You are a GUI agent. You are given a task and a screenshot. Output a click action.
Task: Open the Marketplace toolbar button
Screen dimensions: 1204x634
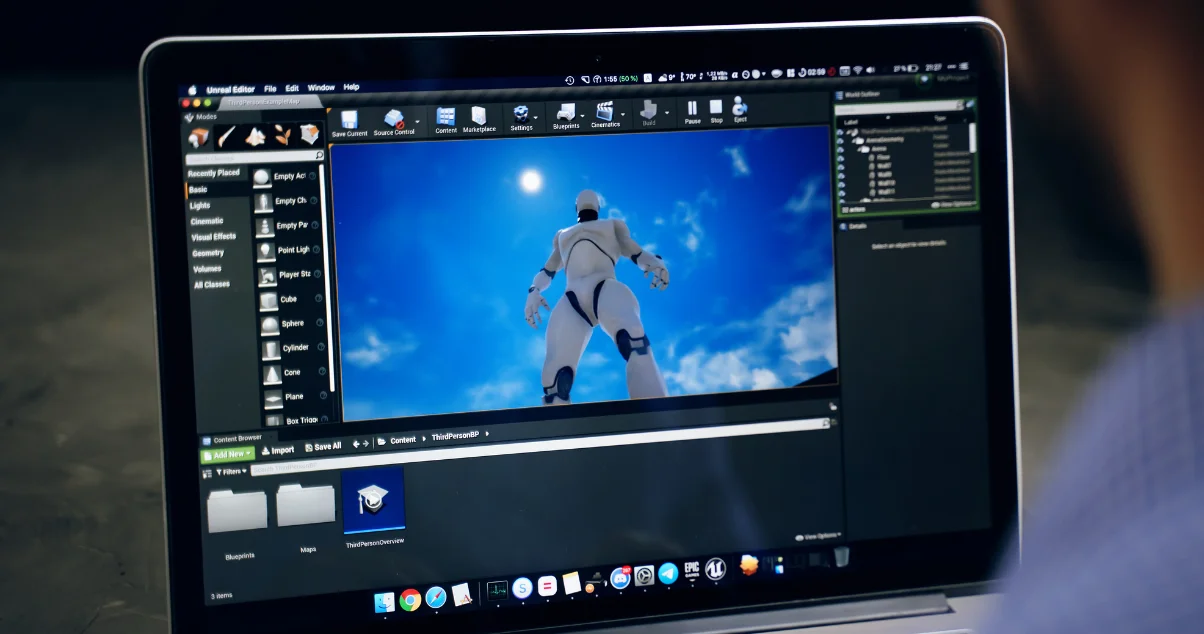(x=479, y=119)
